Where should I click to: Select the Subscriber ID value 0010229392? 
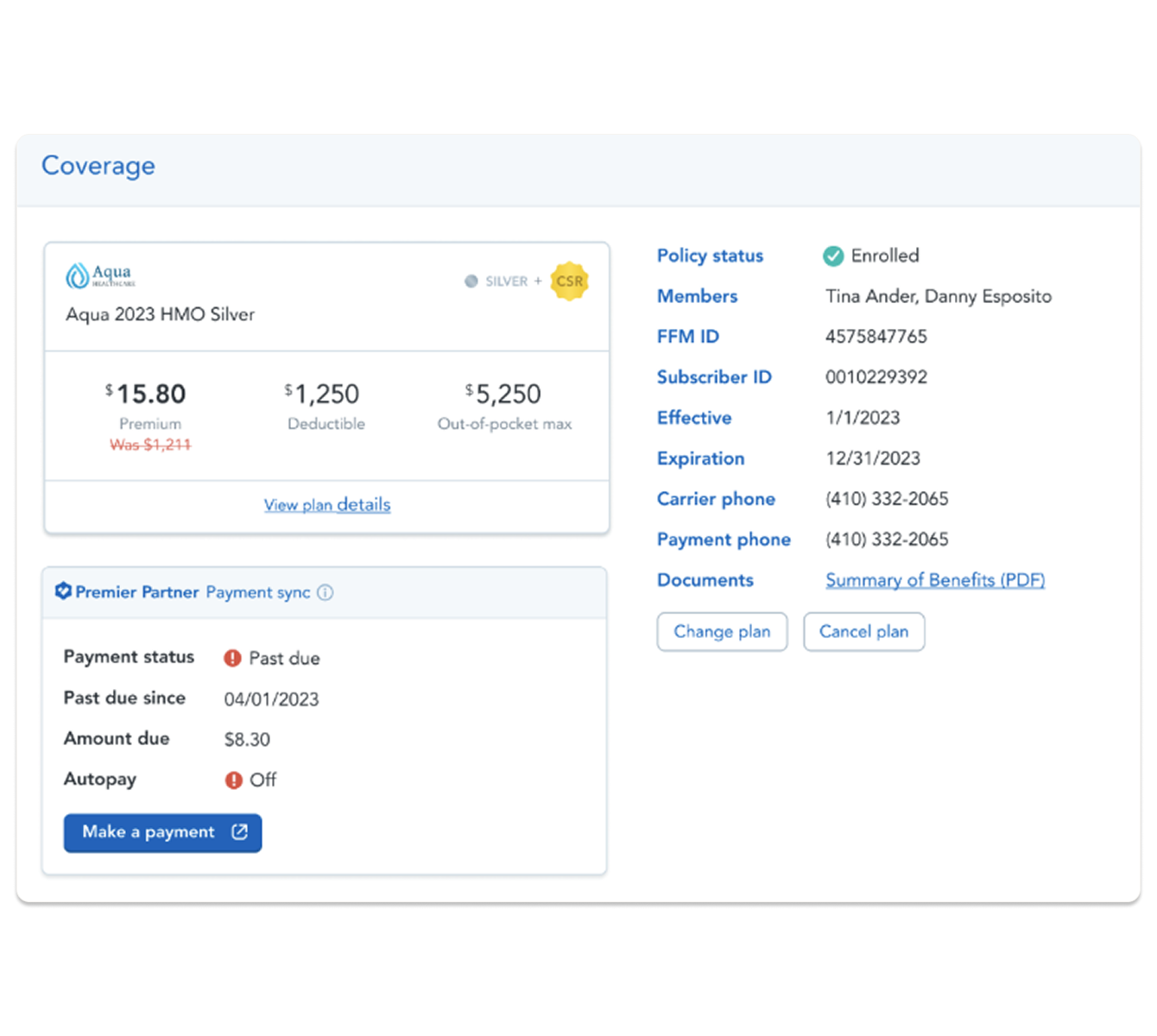876,377
